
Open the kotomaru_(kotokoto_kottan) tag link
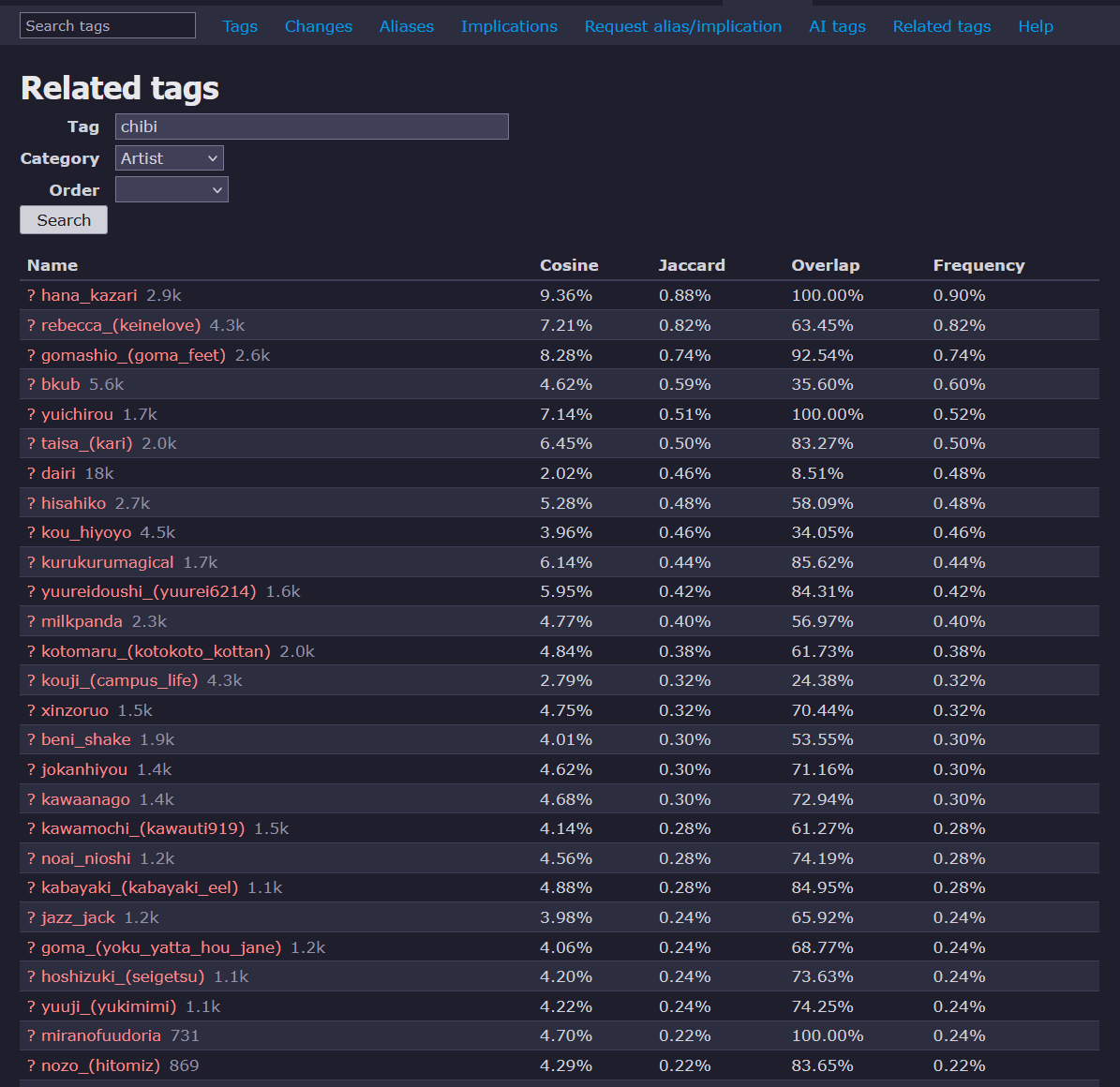point(156,652)
